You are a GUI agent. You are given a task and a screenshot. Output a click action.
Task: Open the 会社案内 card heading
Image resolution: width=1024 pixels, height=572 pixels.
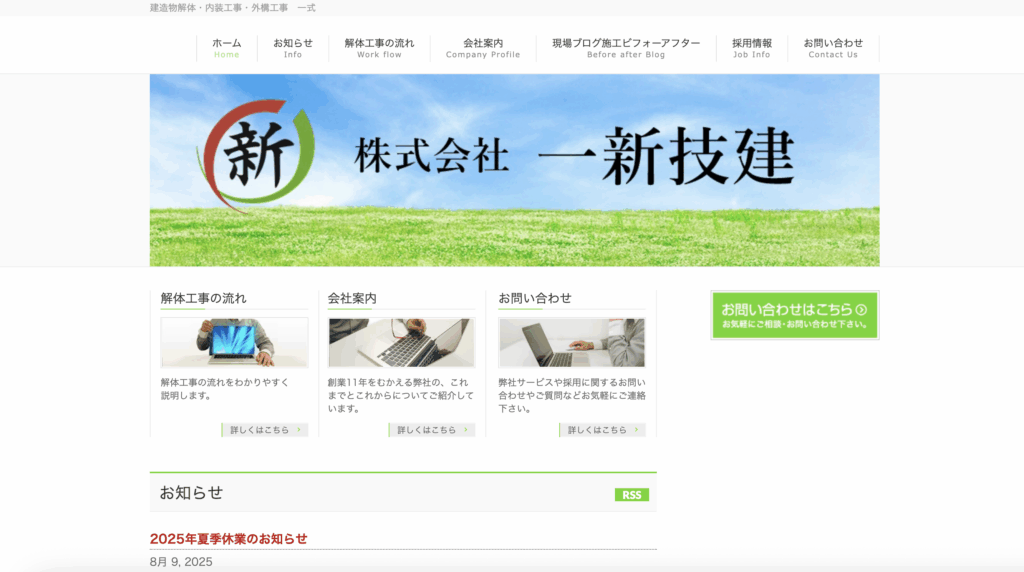(x=352, y=298)
